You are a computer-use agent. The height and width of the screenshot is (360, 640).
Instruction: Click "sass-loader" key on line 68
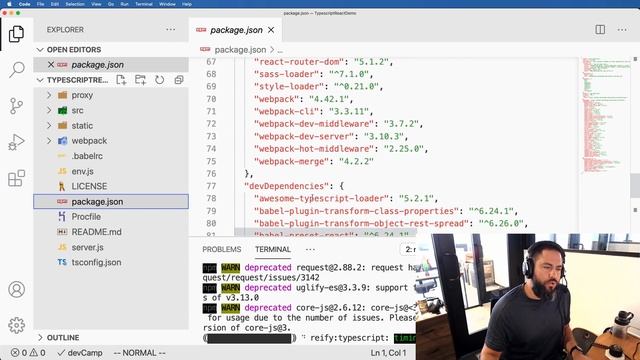pyautogui.click(x=286, y=74)
